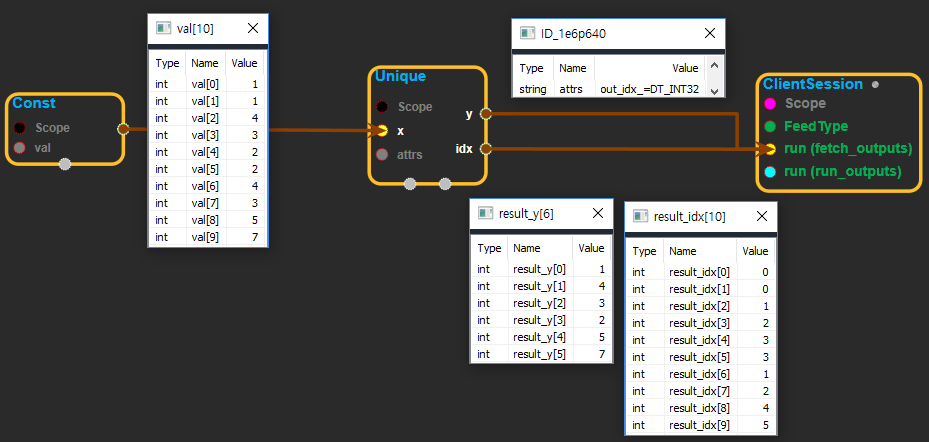Screen dimensions: 929x442
Task: Click the Const node val input pin
Action: click(20, 148)
